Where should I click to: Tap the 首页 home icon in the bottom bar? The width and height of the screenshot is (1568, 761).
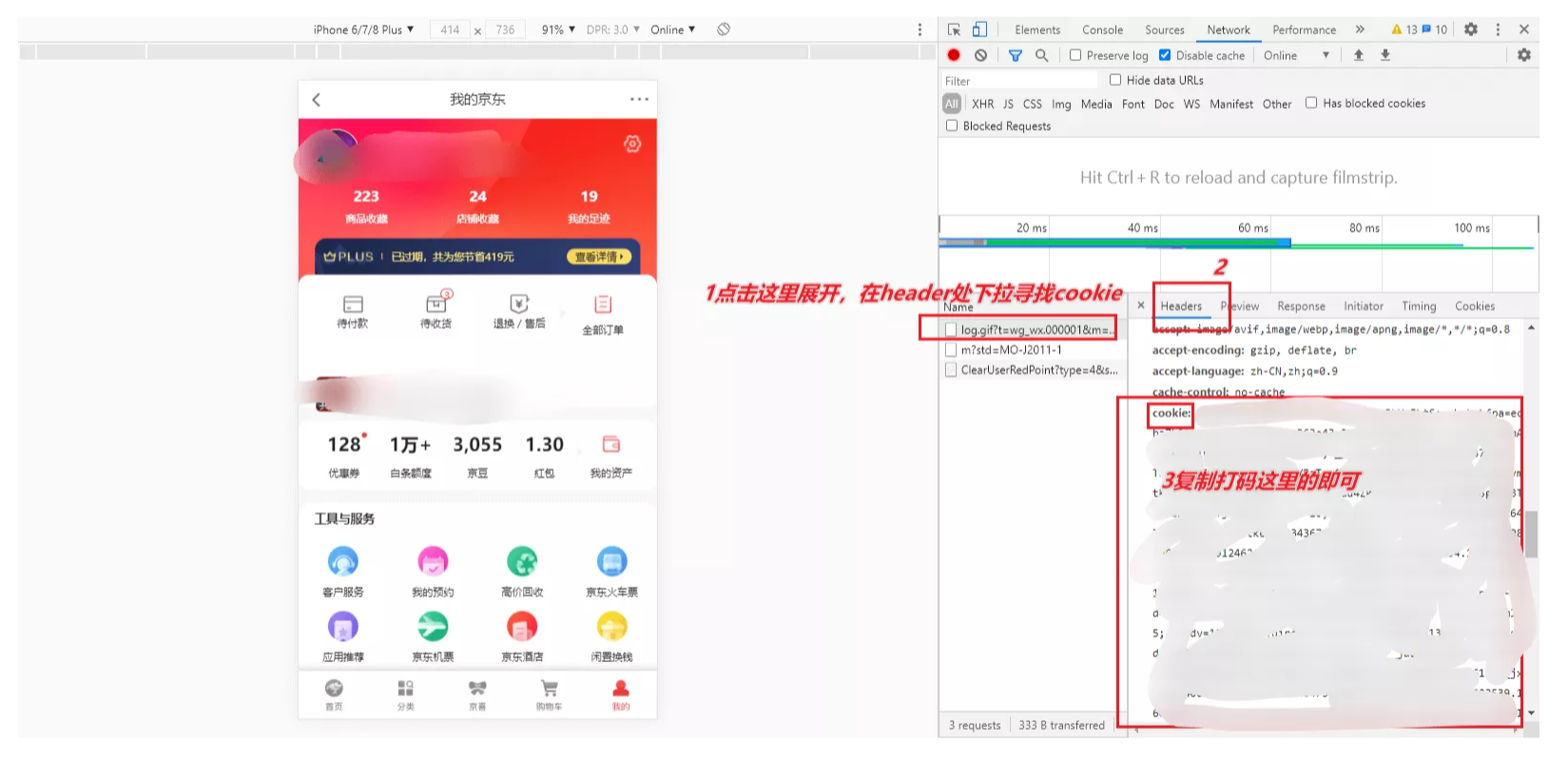334,689
